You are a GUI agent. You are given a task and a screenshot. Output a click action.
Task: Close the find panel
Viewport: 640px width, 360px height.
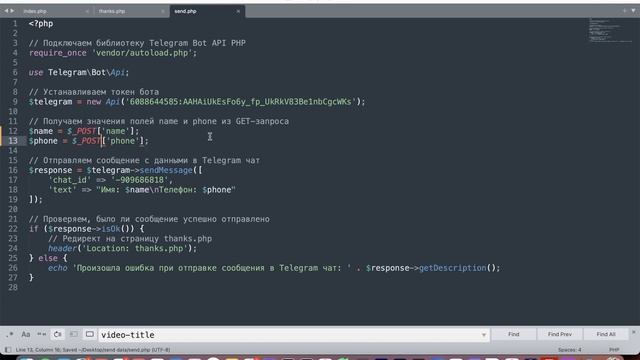(634, 332)
